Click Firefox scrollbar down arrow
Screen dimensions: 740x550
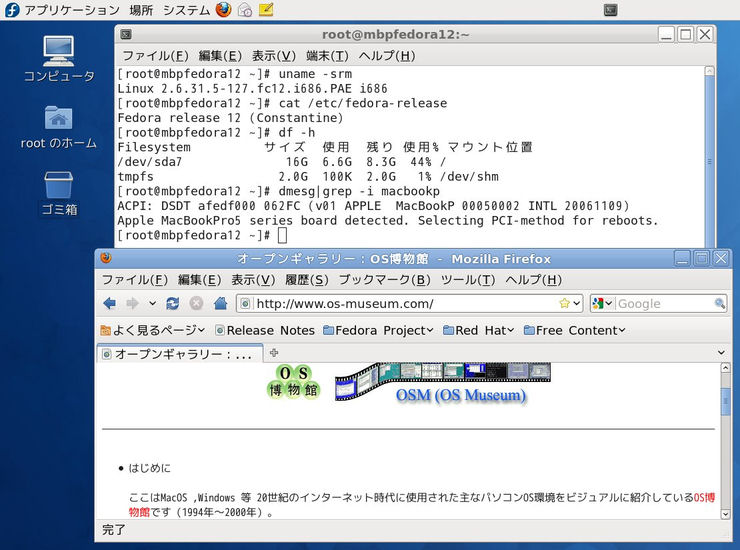[726, 514]
